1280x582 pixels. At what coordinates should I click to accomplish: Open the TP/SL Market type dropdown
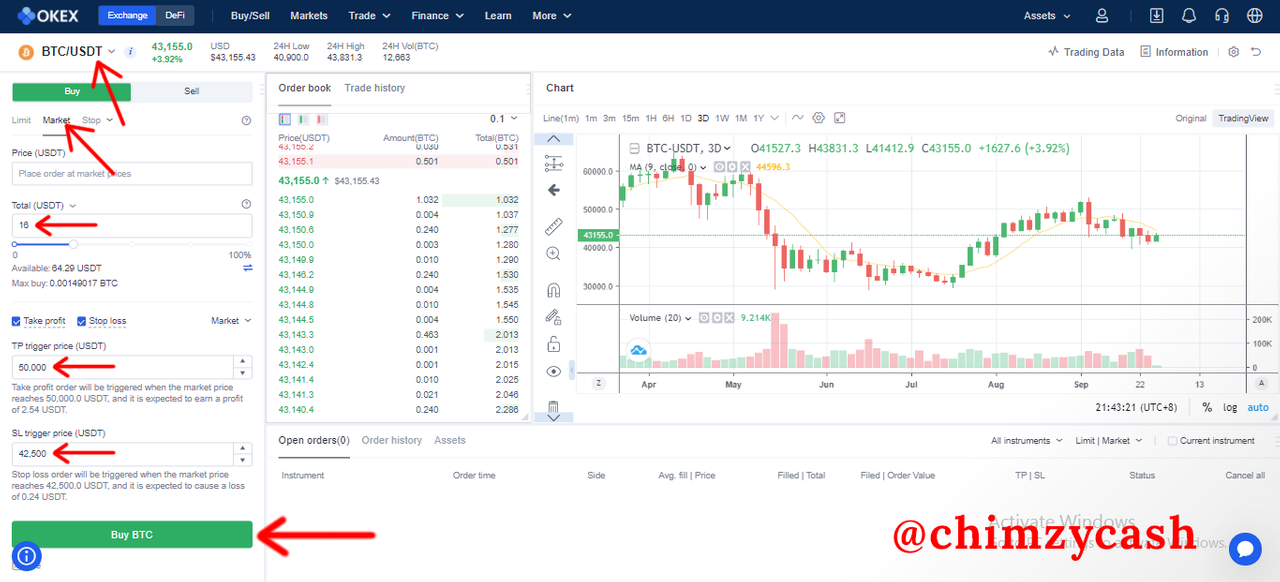[232, 321]
